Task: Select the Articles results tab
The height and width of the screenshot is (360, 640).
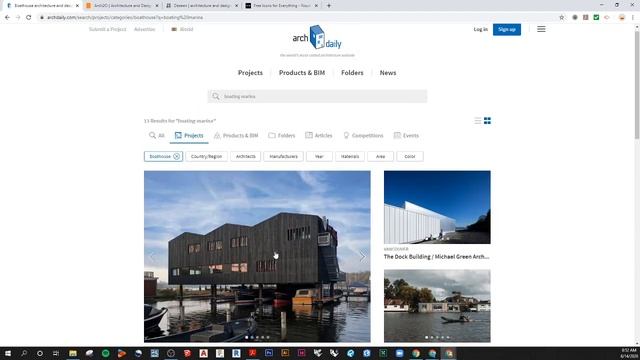Action: tap(319, 136)
